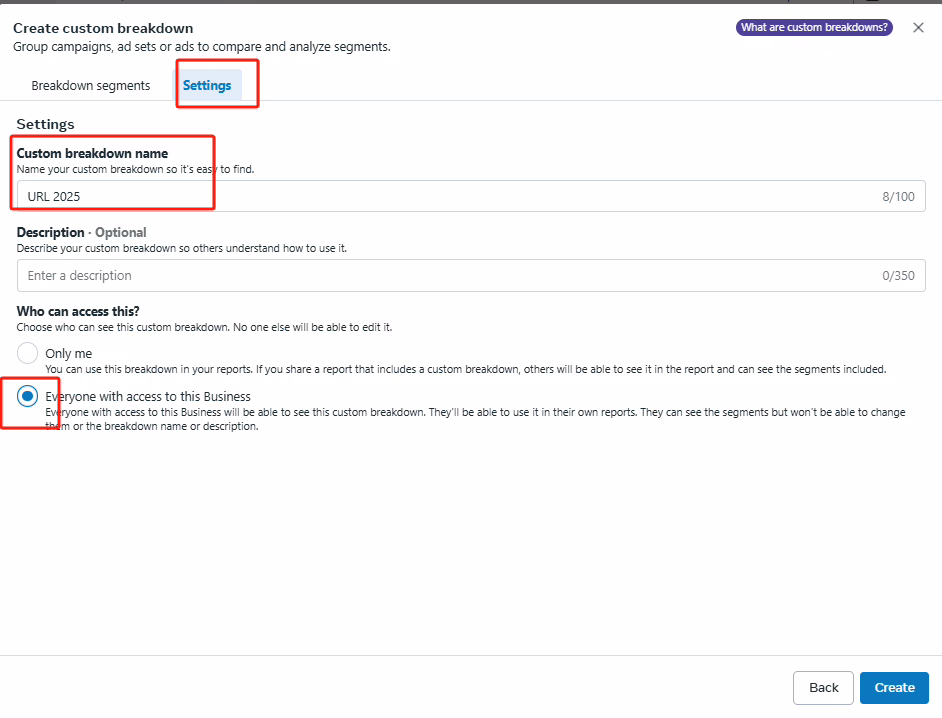
Task: Click the 0/350 description character counter
Action: coord(898,276)
